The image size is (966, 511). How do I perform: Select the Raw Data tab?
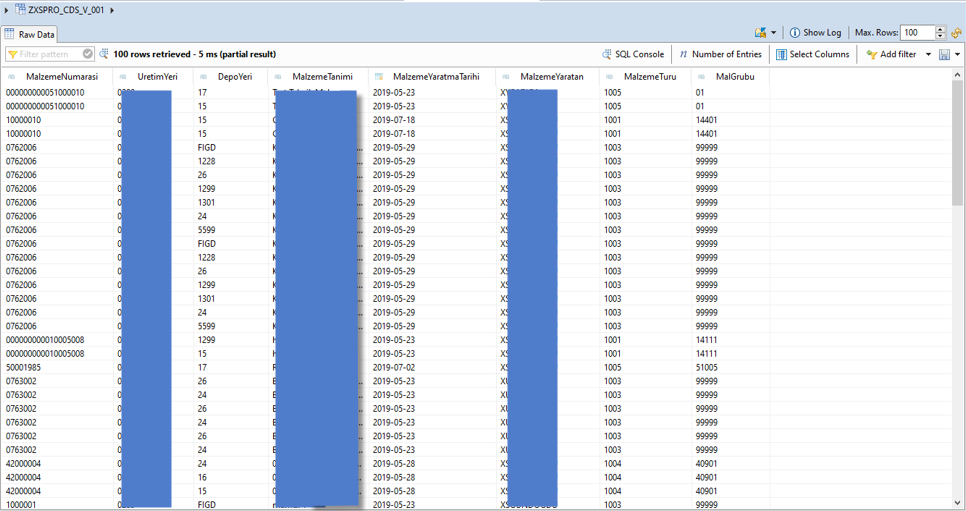coord(30,35)
